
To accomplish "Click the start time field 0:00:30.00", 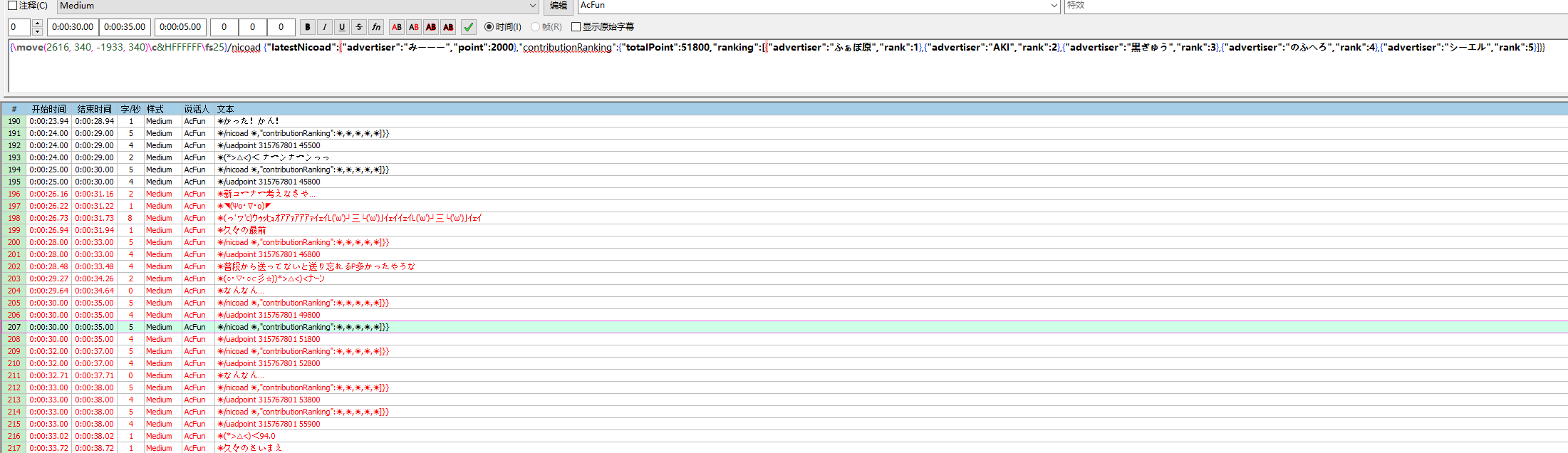I will [x=73, y=27].
